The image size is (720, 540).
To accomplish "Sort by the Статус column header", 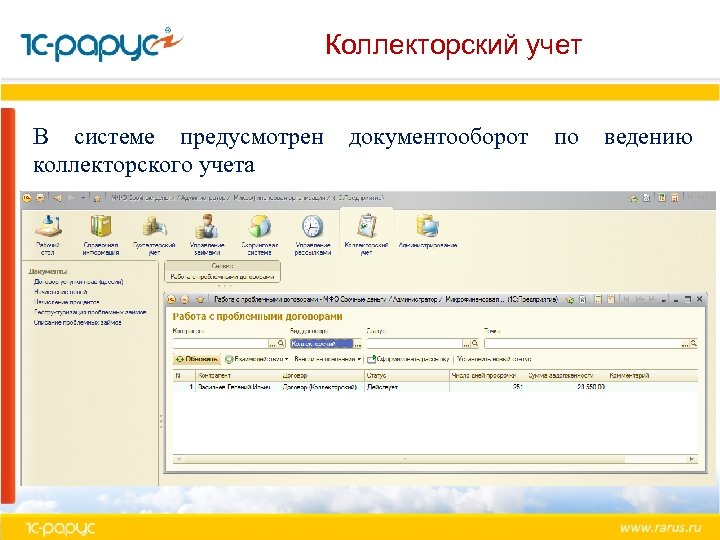I will (x=407, y=376).
